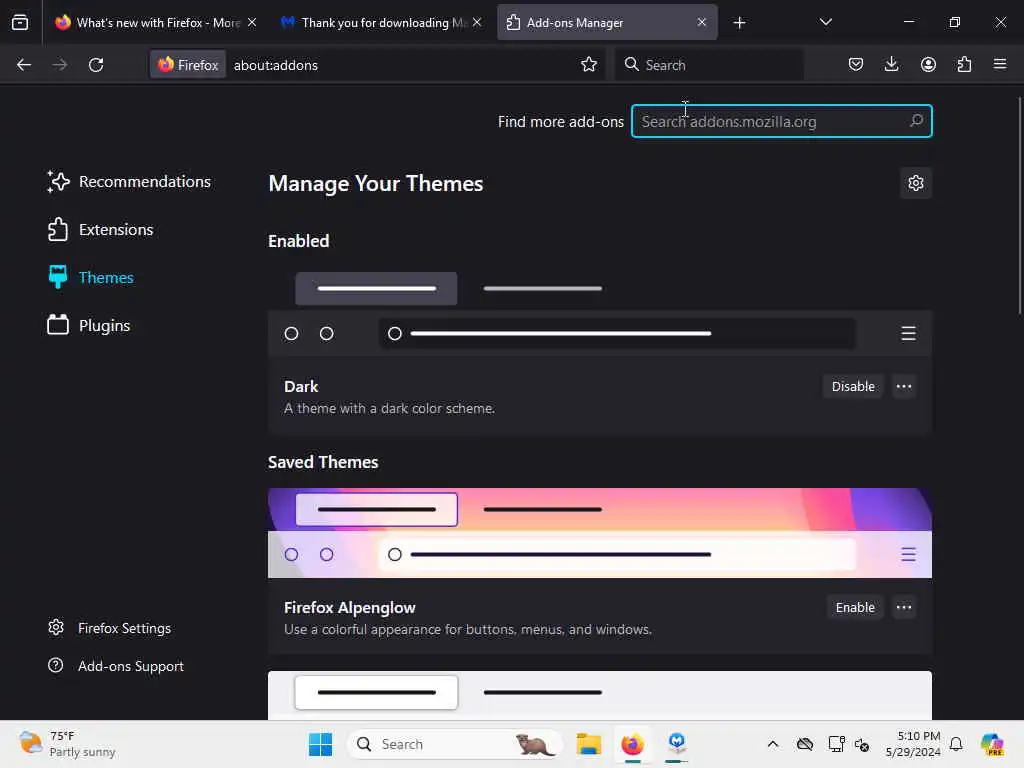Close the Thank you for downloading tab
The width and height of the screenshot is (1024, 768).
pos(477,22)
